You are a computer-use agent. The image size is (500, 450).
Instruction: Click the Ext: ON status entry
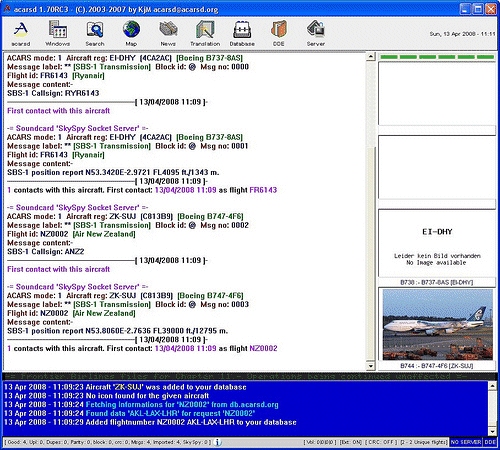point(351,442)
